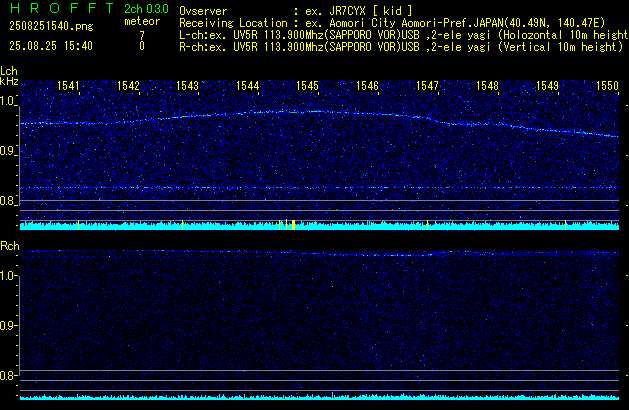
Task: Click the Lch 0.9 kHz axis label
Action: click(x=7, y=151)
